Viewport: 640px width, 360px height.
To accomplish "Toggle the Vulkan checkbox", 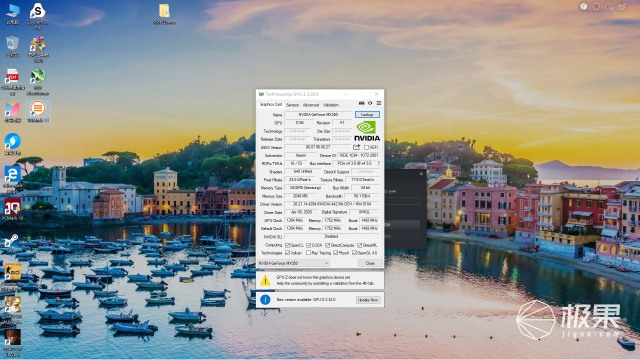I will [x=287, y=253].
